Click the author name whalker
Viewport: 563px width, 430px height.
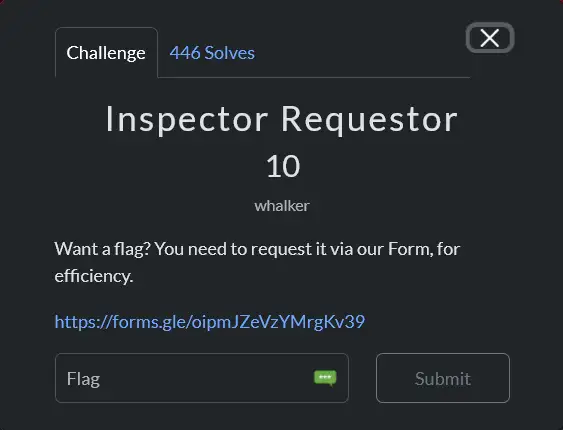tap(282, 206)
